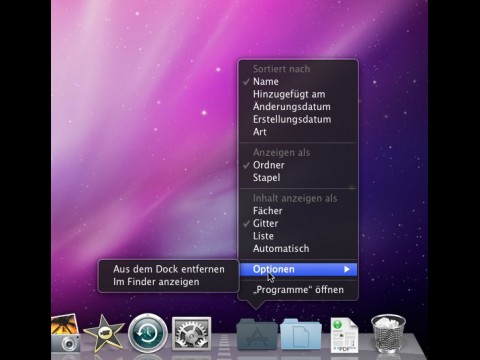Launch iMovie star icon in Dock
480x360 pixels.
click(104, 333)
